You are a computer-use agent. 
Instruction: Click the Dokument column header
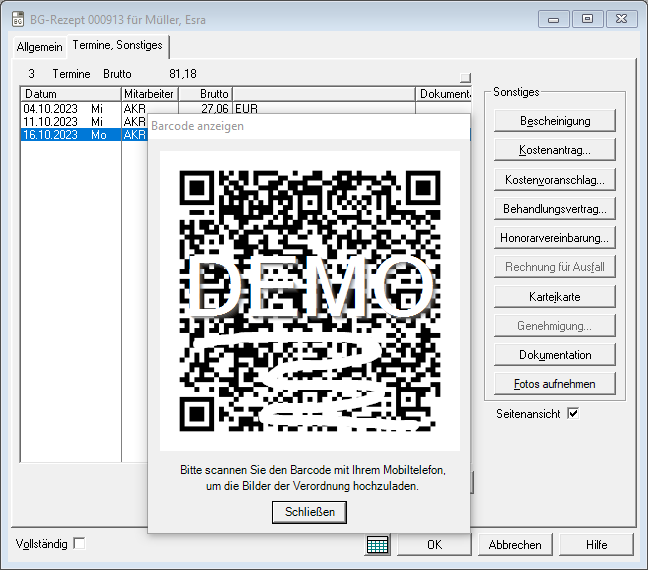pos(443,94)
